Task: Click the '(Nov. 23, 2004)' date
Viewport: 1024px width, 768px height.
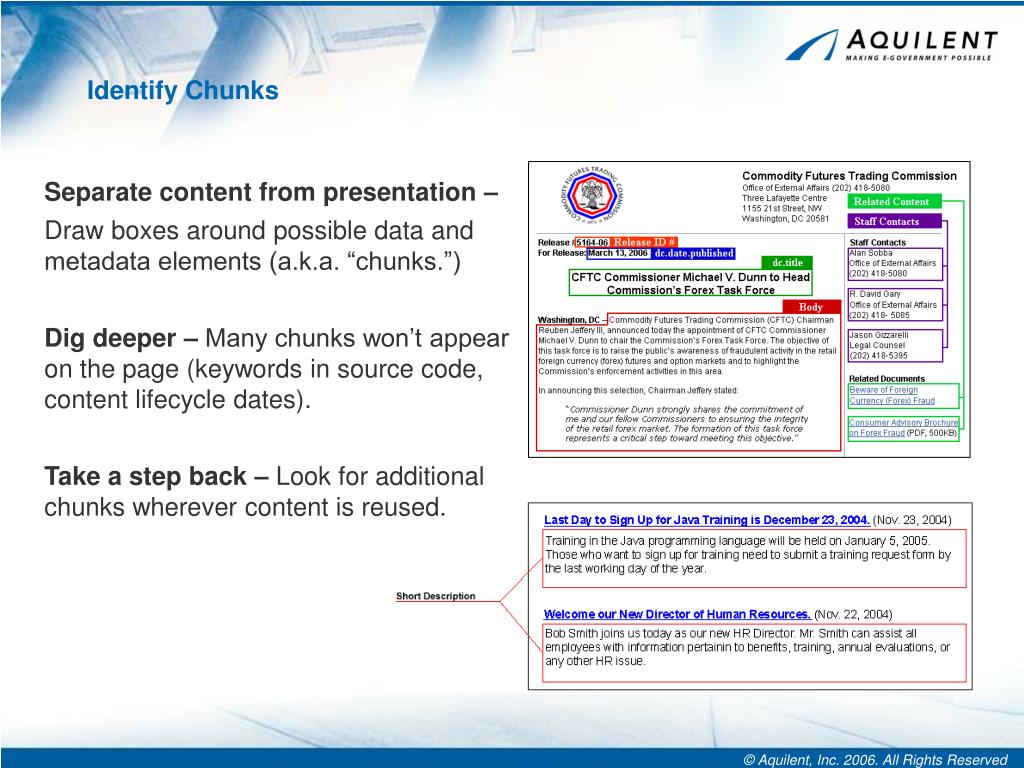Action: pyautogui.click(x=912, y=520)
